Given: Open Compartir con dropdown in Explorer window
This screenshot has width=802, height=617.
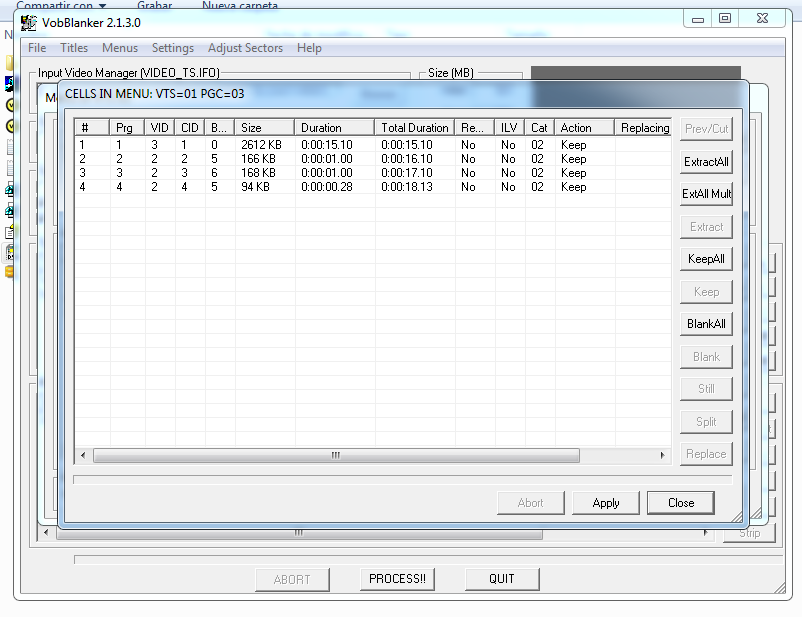Looking at the screenshot, I should [61, 5].
